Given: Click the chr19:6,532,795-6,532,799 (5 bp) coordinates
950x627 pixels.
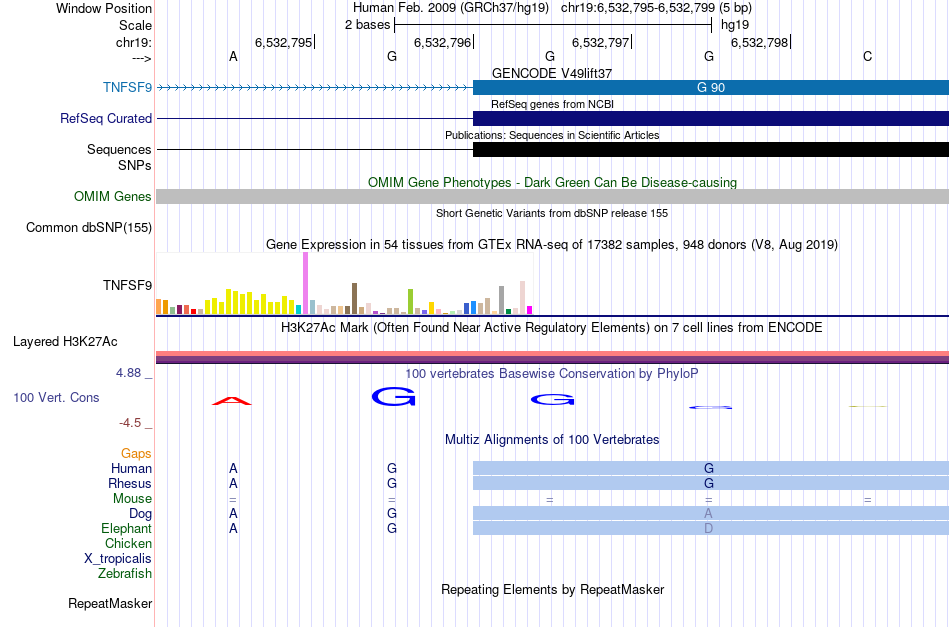Looking at the screenshot, I should point(656,8).
